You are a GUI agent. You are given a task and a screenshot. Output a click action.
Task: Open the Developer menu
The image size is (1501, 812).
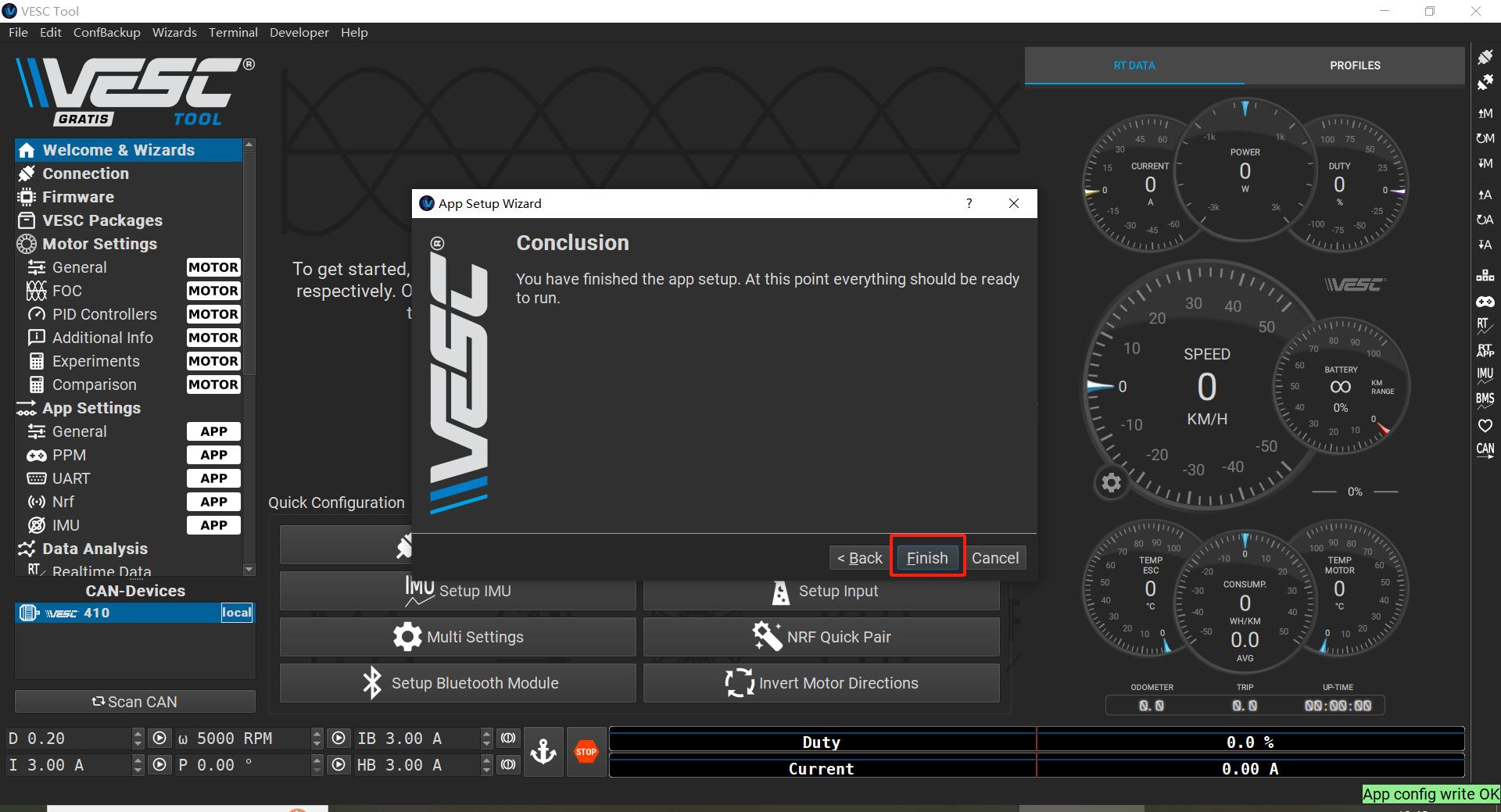click(x=299, y=33)
